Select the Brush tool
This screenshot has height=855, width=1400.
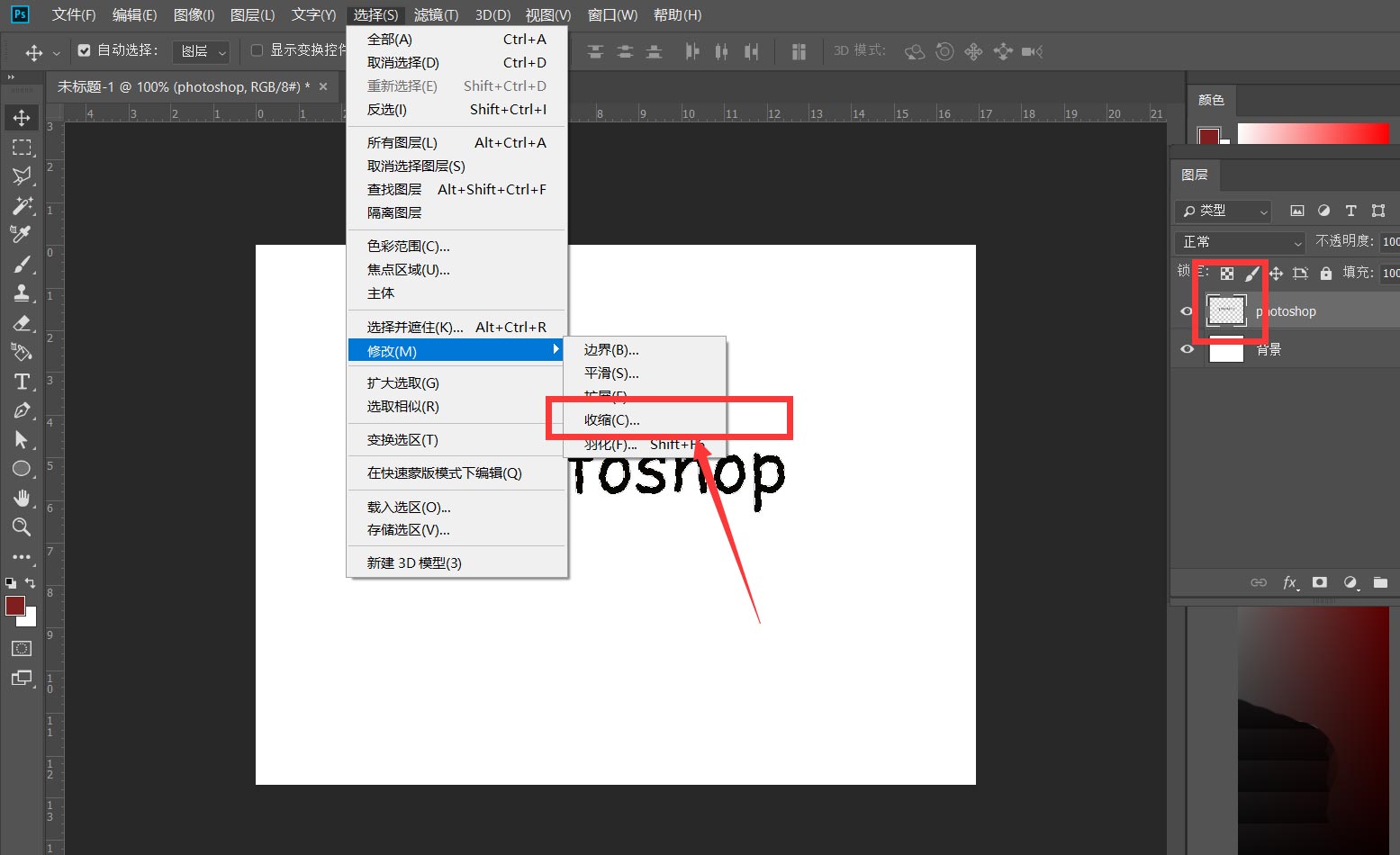tap(22, 264)
